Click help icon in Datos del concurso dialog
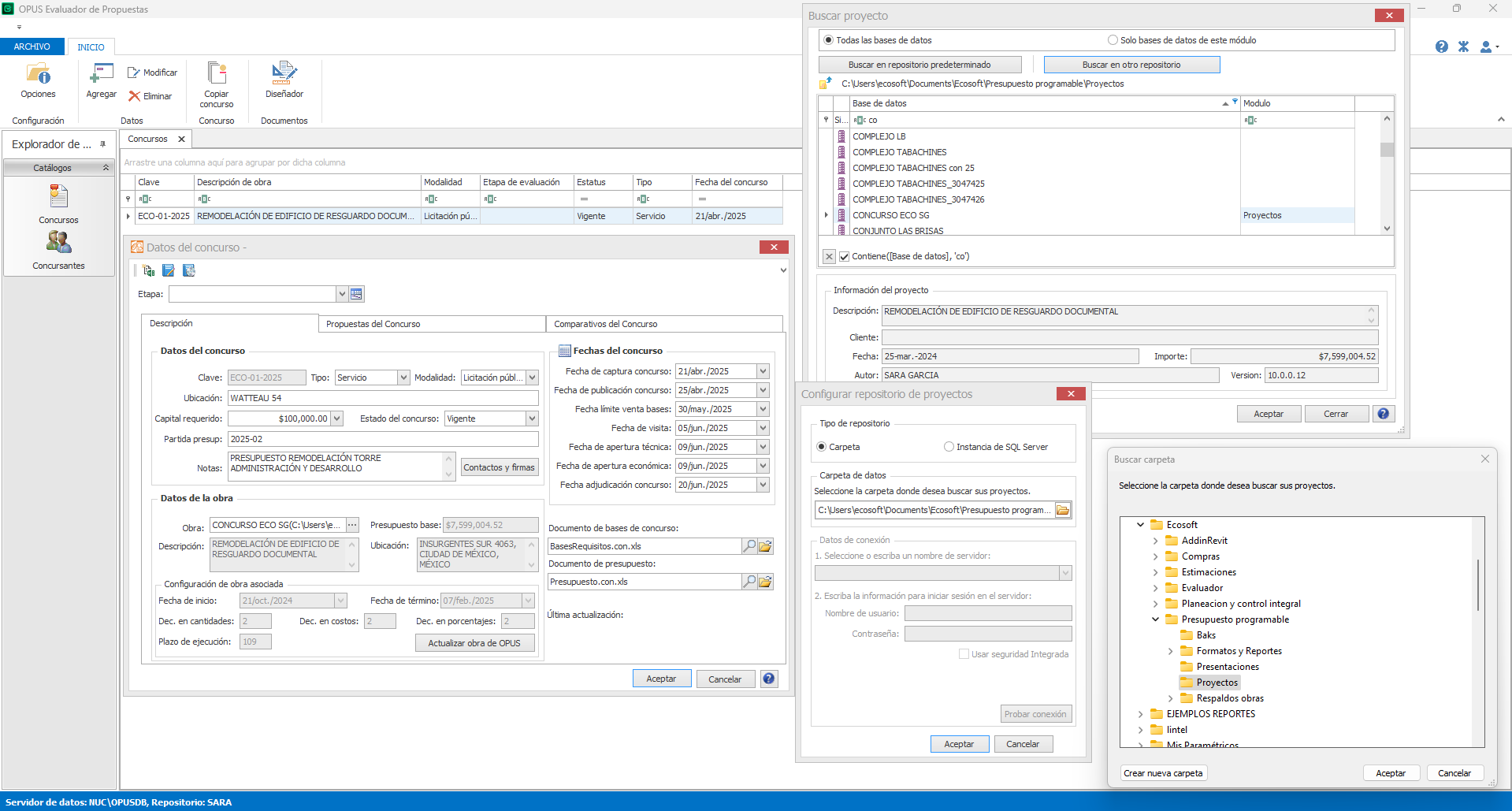Screen dimensions: 1512x811 pos(769,679)
